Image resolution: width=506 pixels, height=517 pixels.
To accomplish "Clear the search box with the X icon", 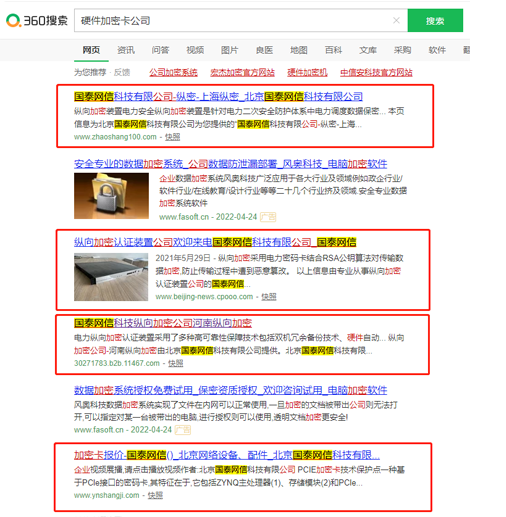I will pyautogui.click(x=396, y=21).
